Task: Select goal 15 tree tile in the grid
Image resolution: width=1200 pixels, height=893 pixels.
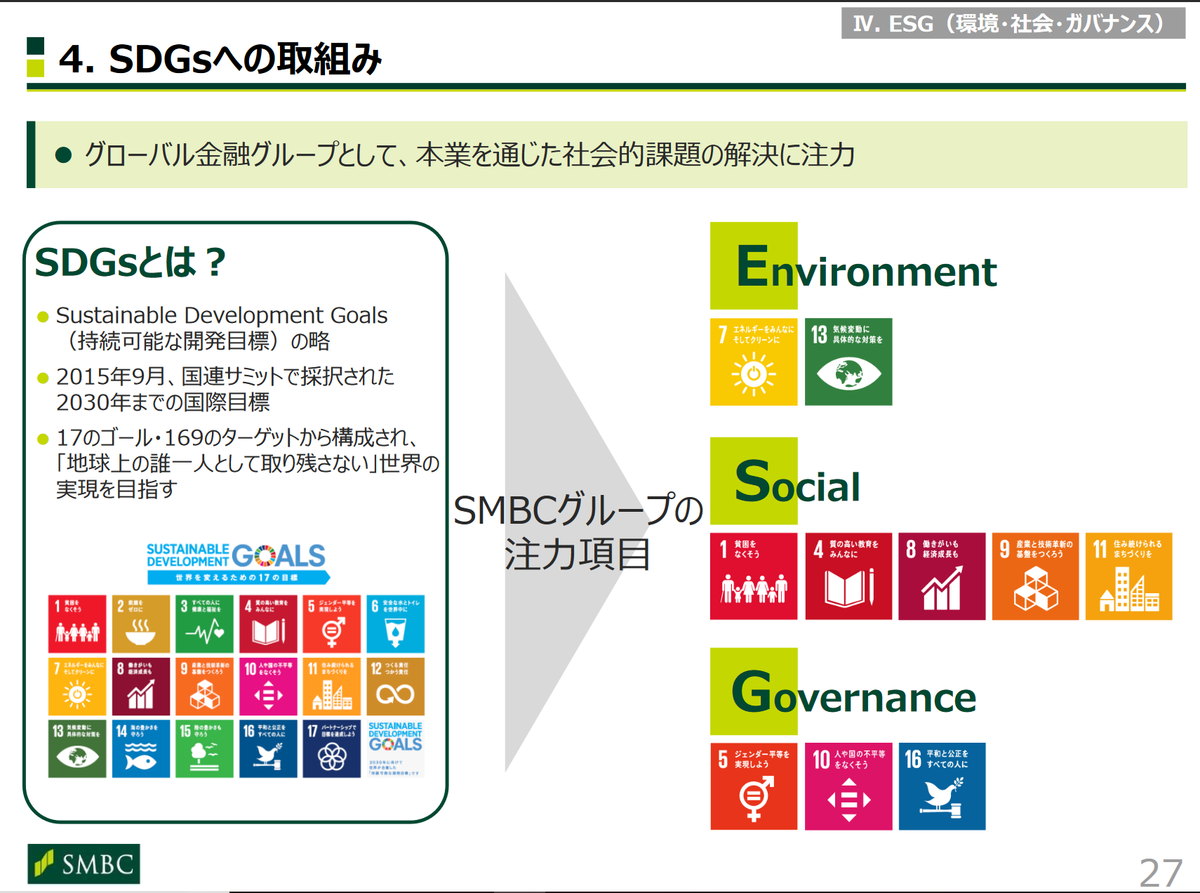Action: 204,749
